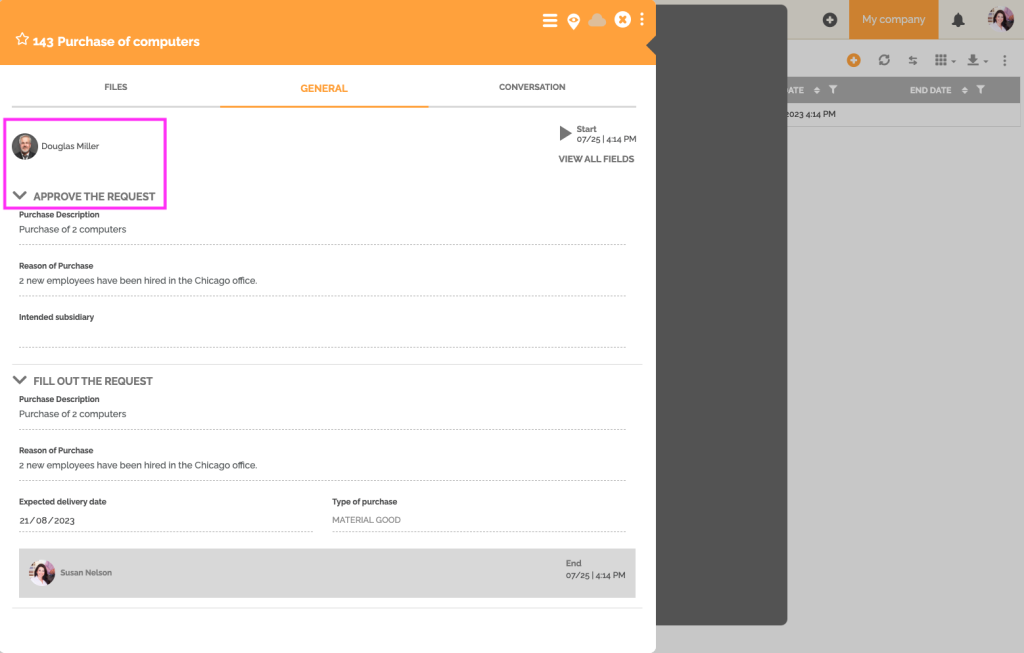
Task: Collapse the FILL OUT THE REQUEST section
Action: (x=20, y=381)
